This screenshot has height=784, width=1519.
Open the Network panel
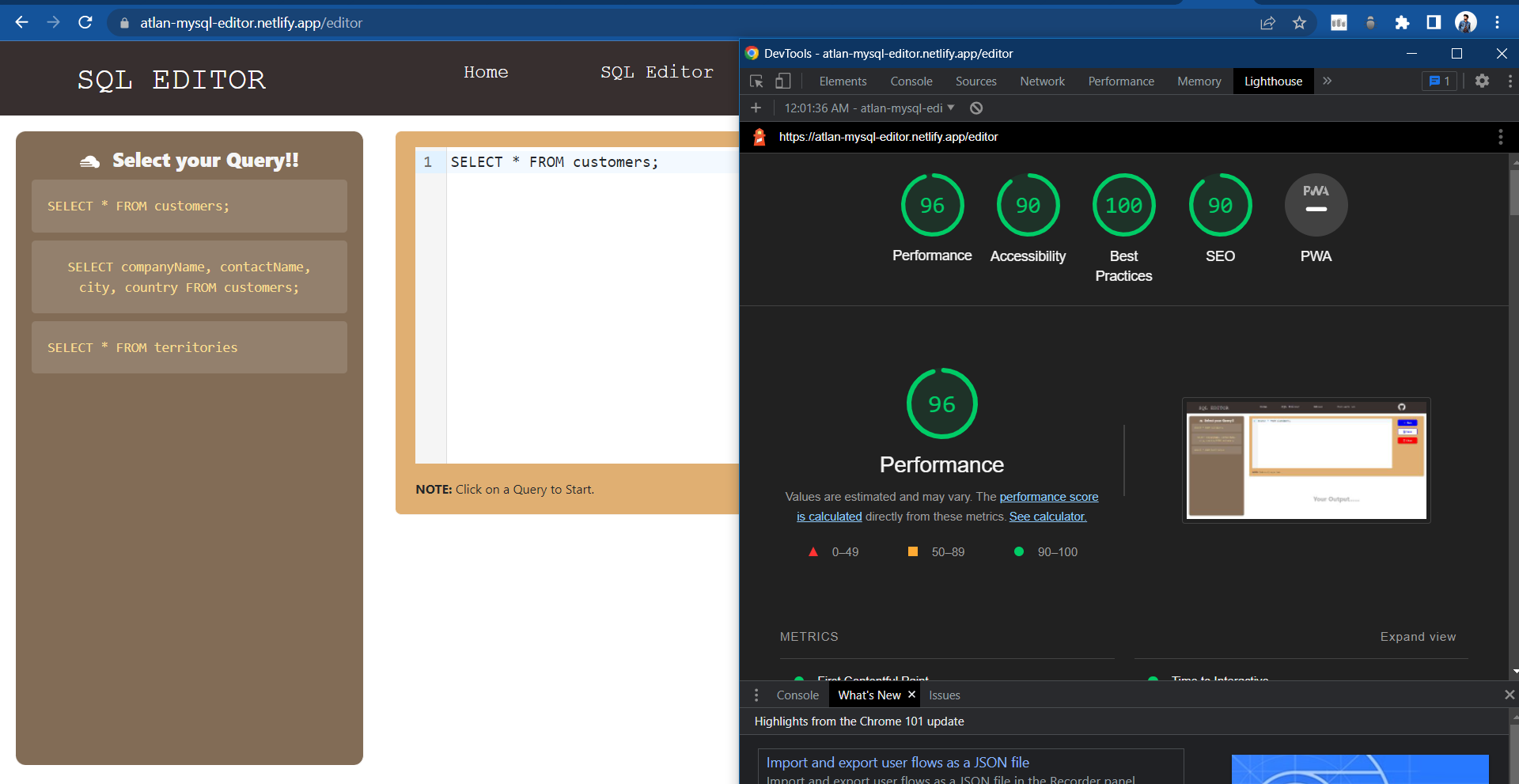(x=1041, y=81)
